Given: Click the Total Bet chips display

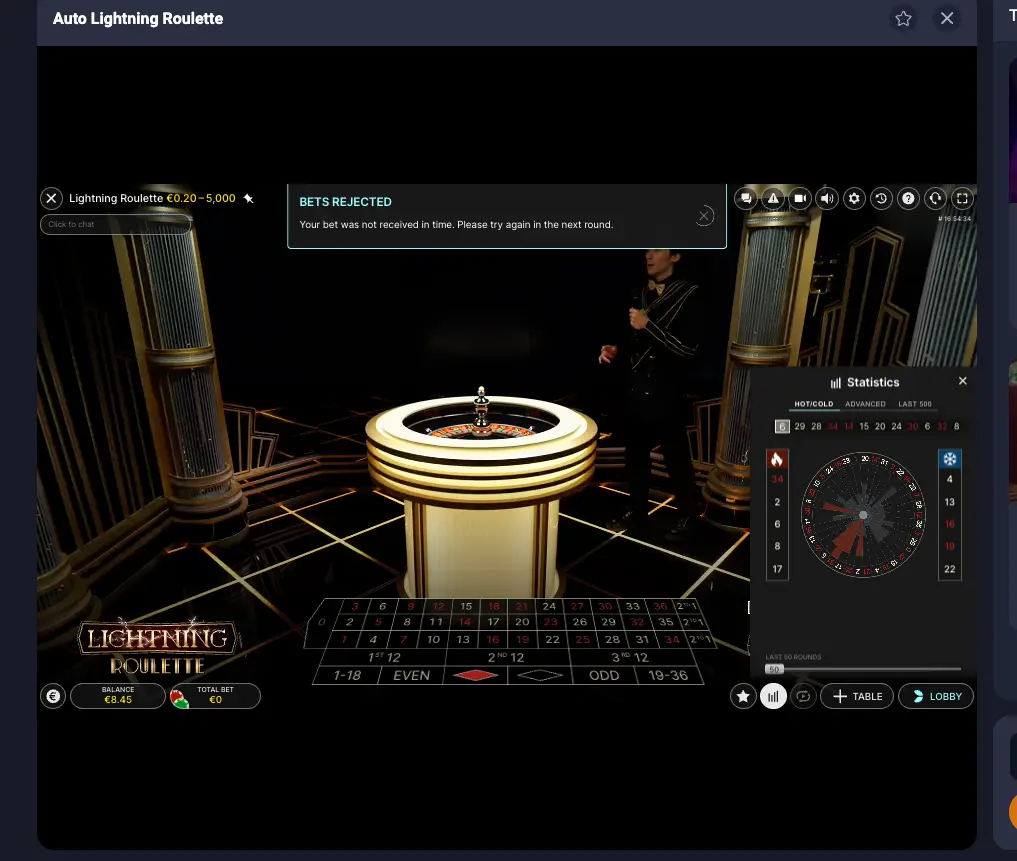Looking at the screenshot, I should pyautogui.click(x=215, y=696).
